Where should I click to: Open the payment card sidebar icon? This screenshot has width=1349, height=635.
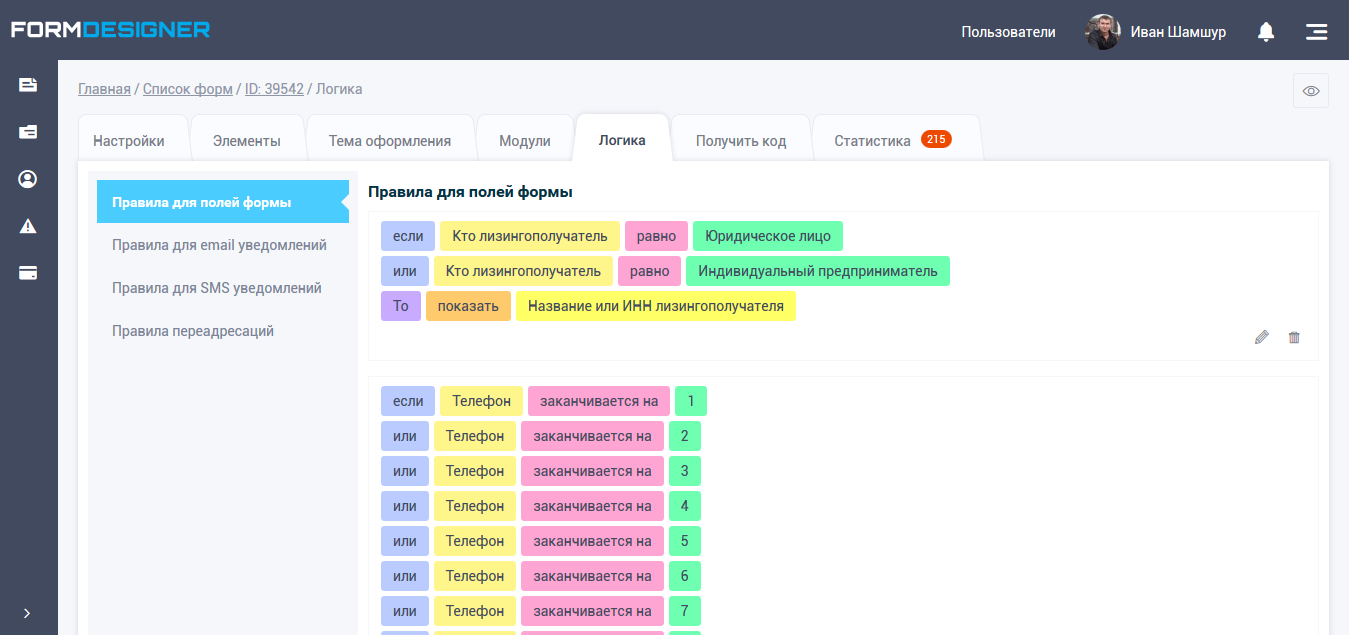28,273
